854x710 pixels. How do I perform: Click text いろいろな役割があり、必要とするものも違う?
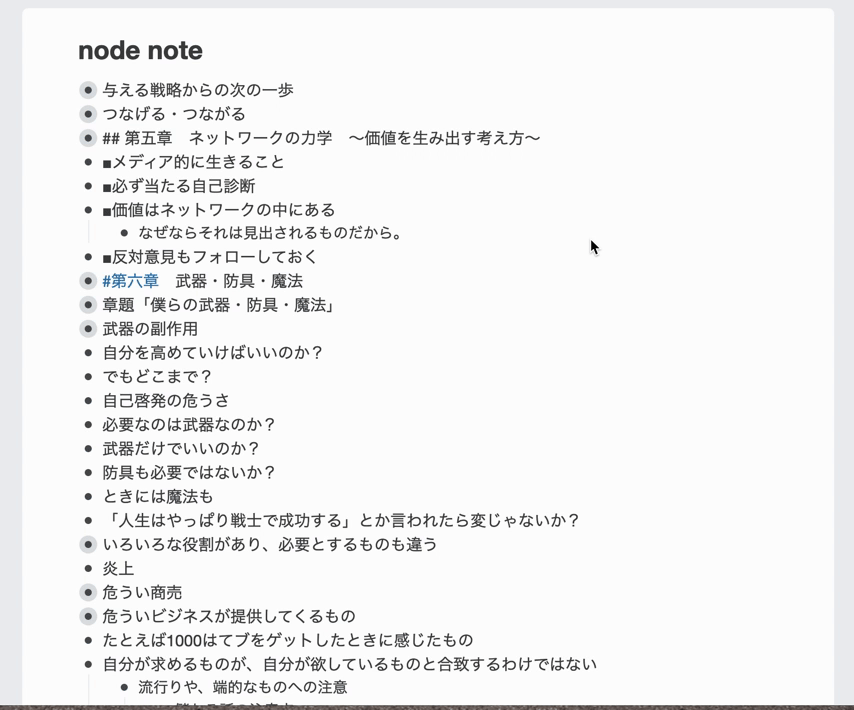270,544
